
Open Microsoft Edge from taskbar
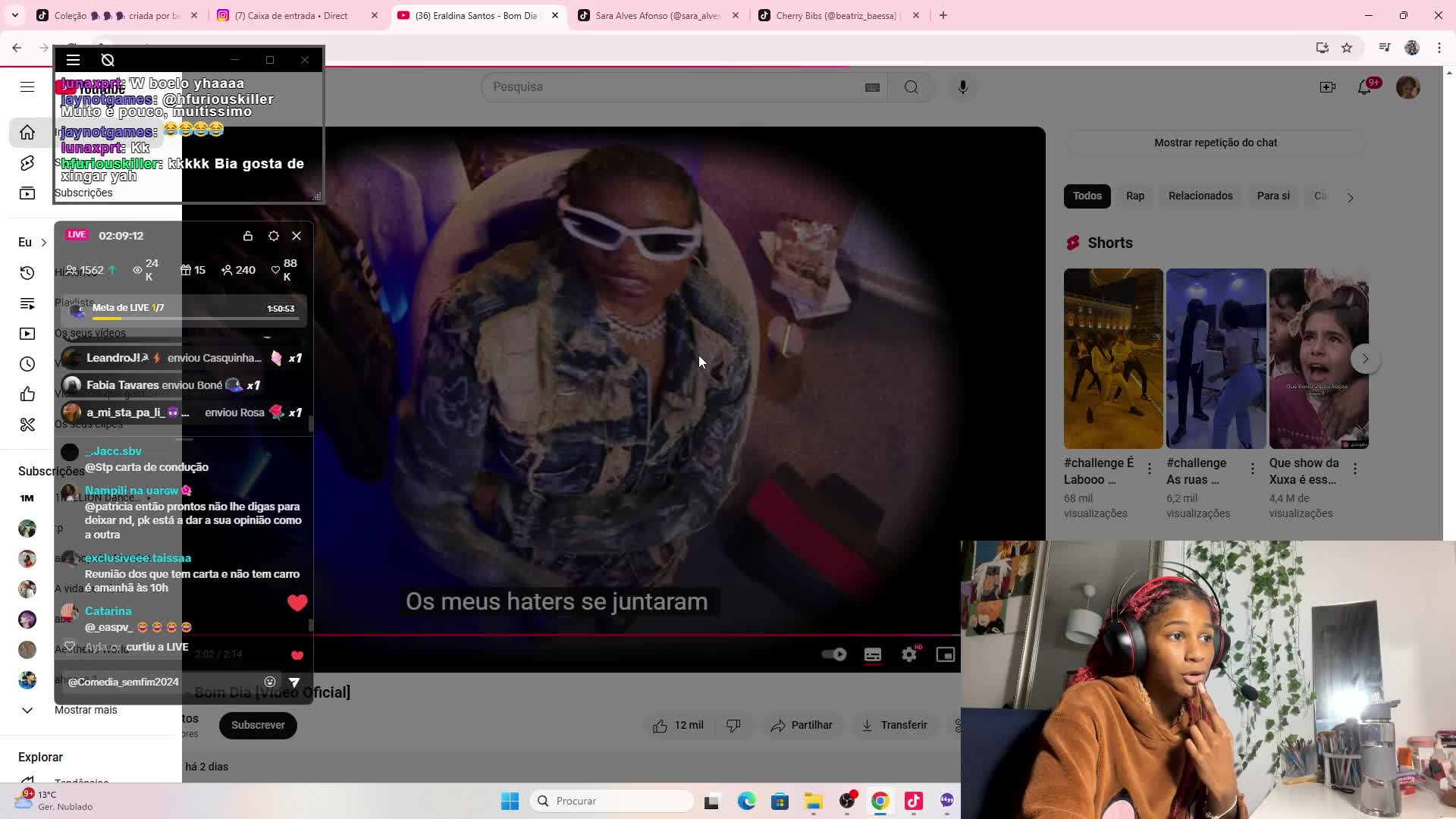(747, 801)
